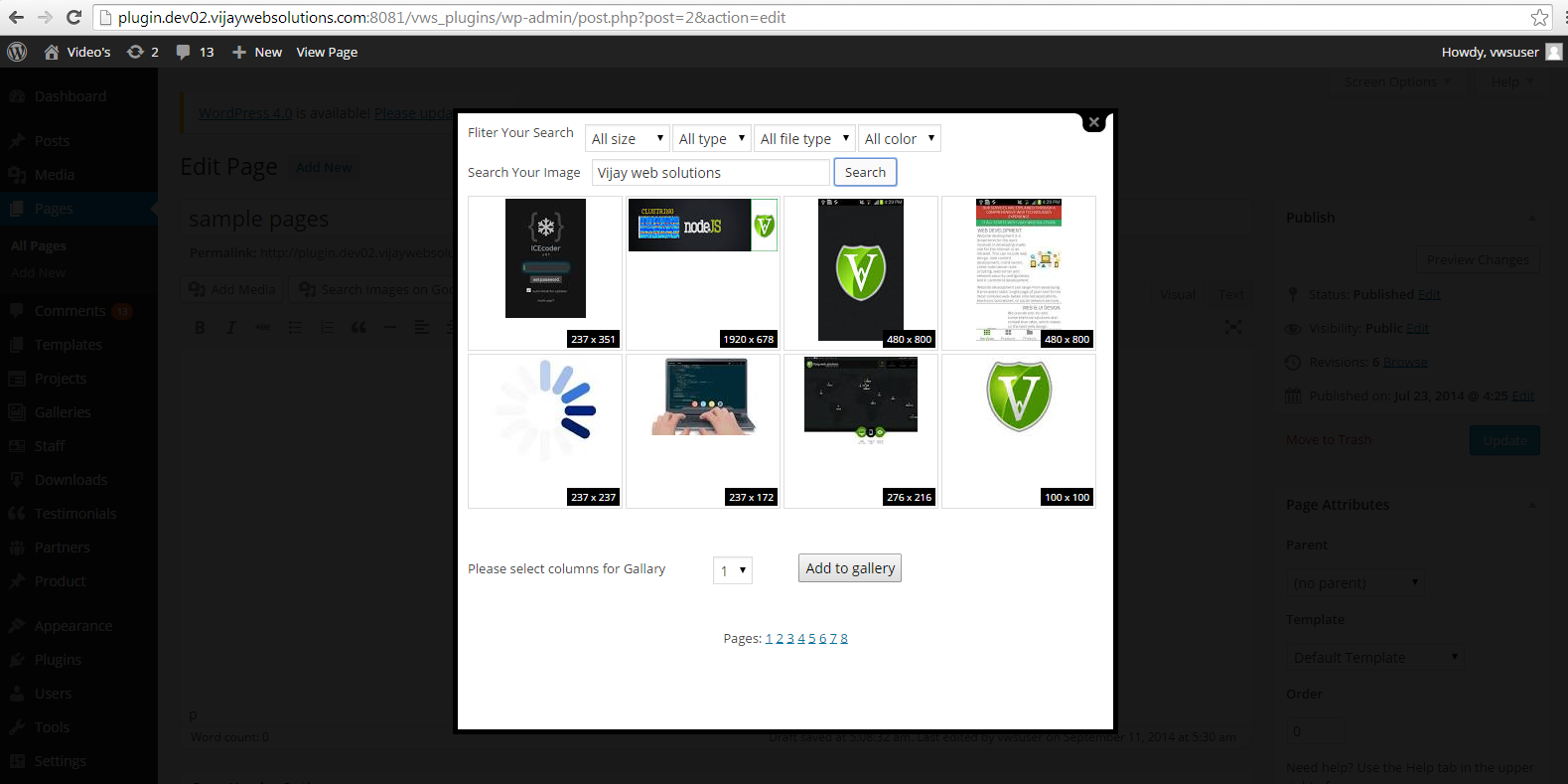Reload the page with browser refresh icon
The height and width of the screenshot is (784, 1568).
click(x=73, y=18)
